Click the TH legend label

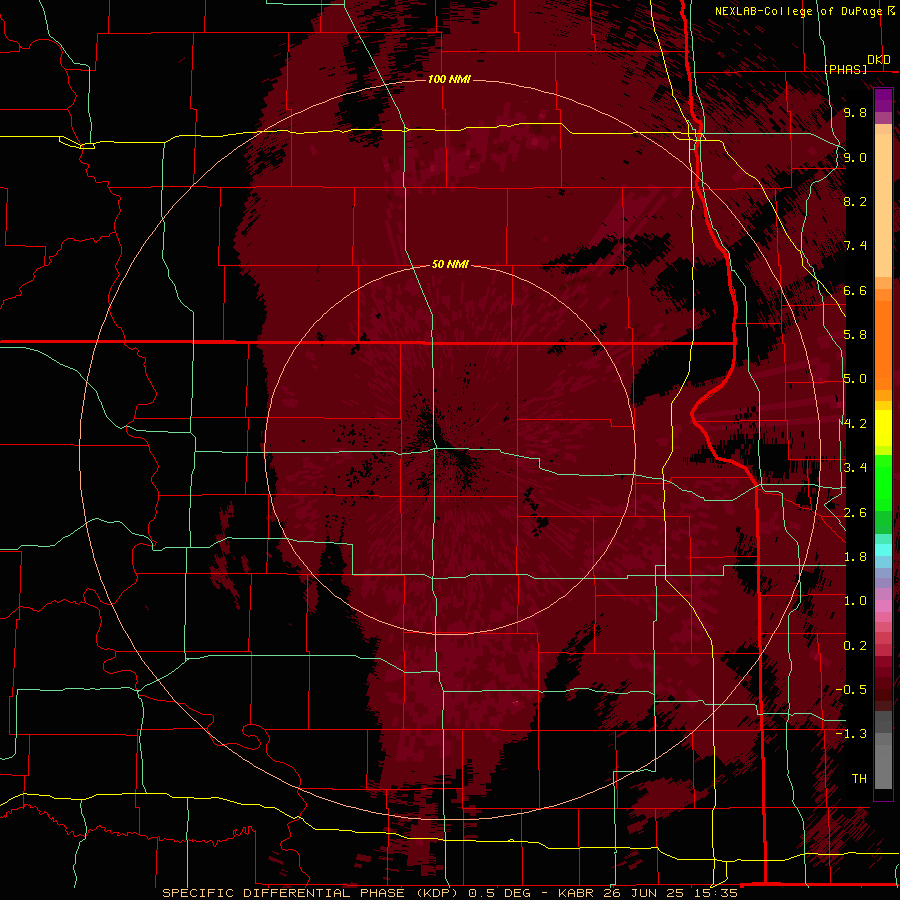pyautogui.click(x=859, y=779)
